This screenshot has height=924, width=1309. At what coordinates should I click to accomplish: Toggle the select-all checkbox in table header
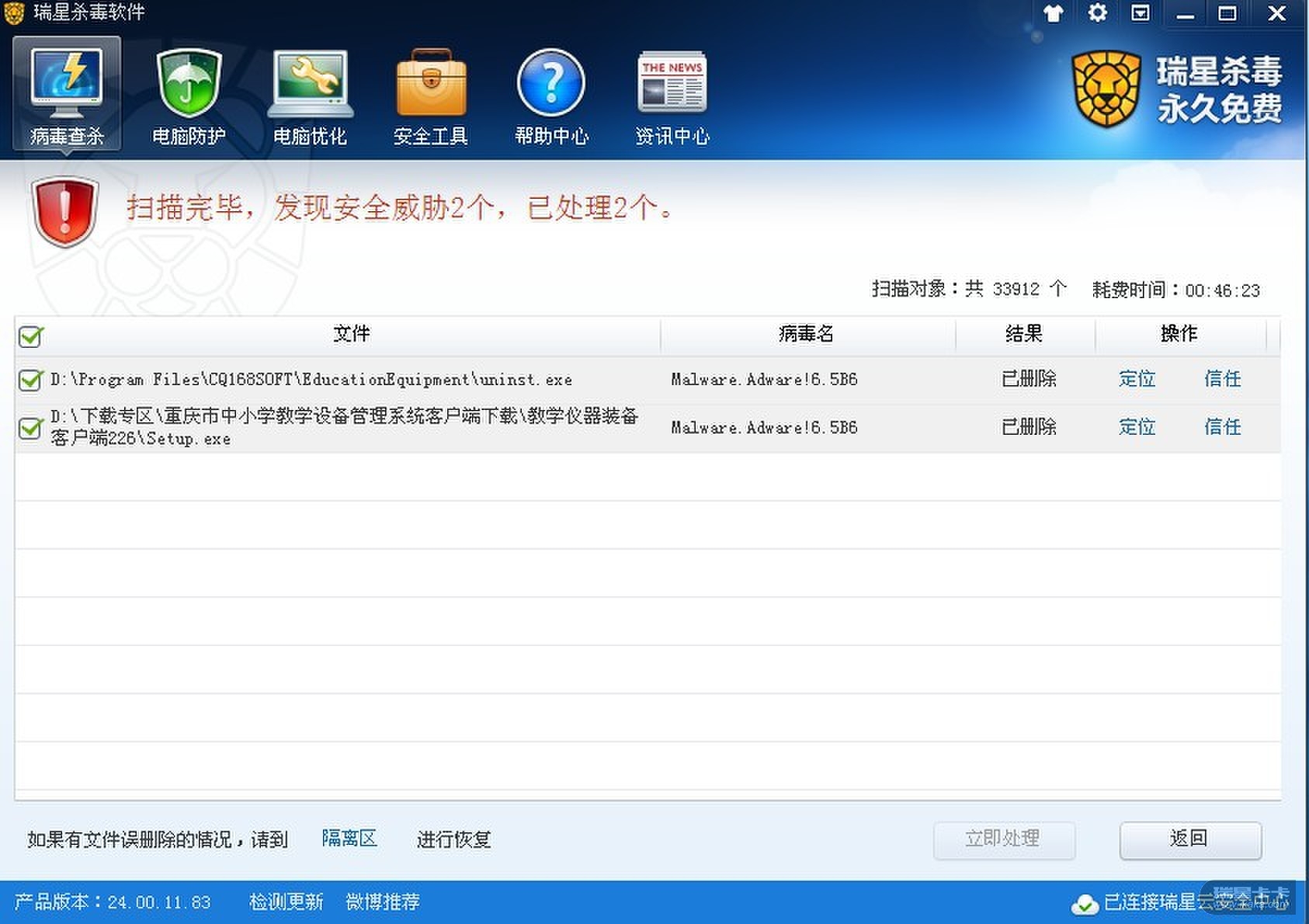point(30,336)
